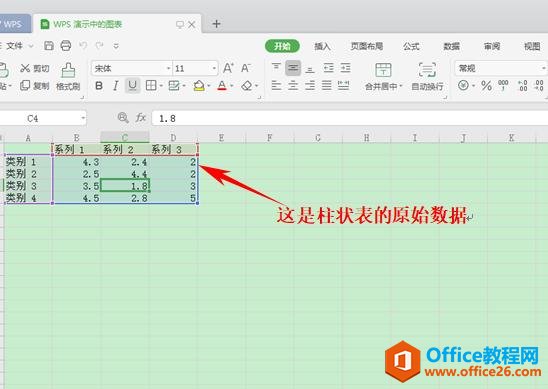The height and width of the screenshot is (389, 548).
Task: Click the align left icon
Action: [x=276, y=85]
